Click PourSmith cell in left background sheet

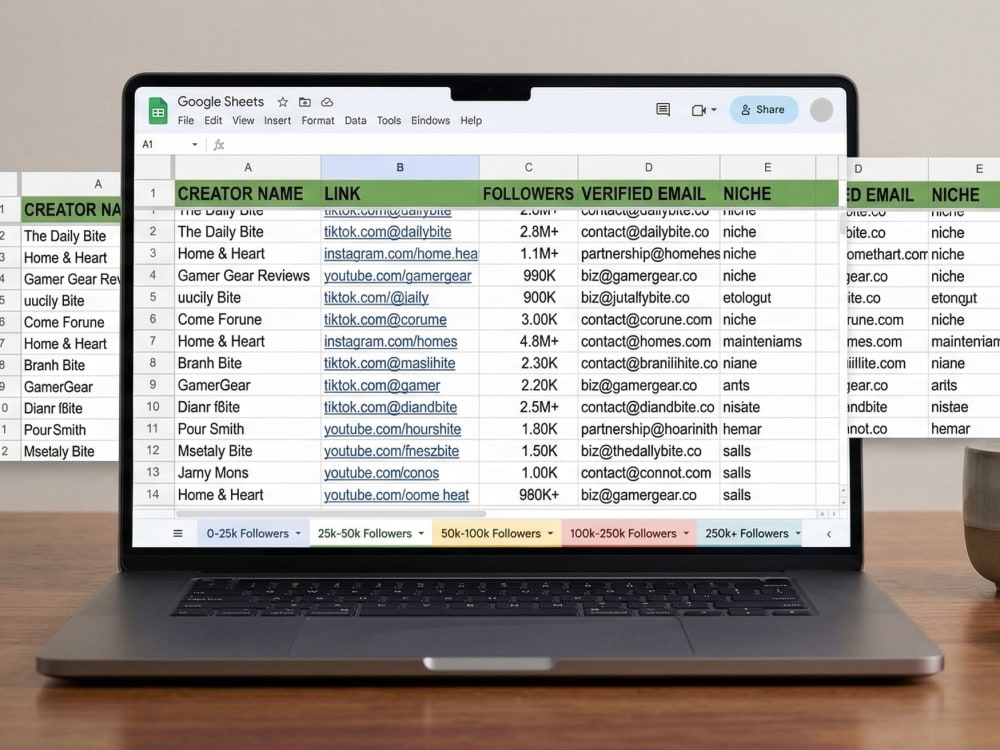(x=70, y=430)
